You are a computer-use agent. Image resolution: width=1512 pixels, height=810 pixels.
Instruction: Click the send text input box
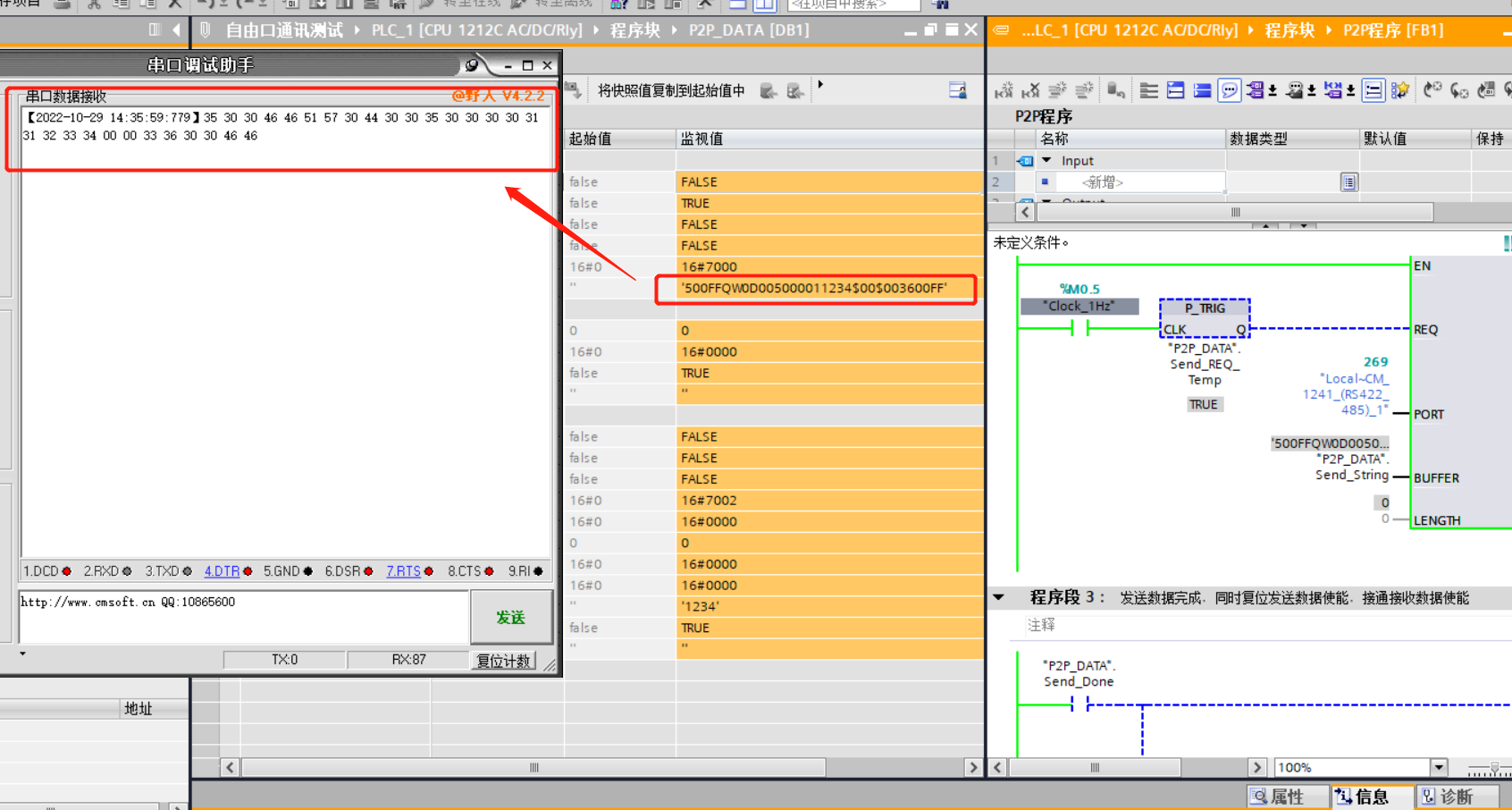tap(243, 617)
